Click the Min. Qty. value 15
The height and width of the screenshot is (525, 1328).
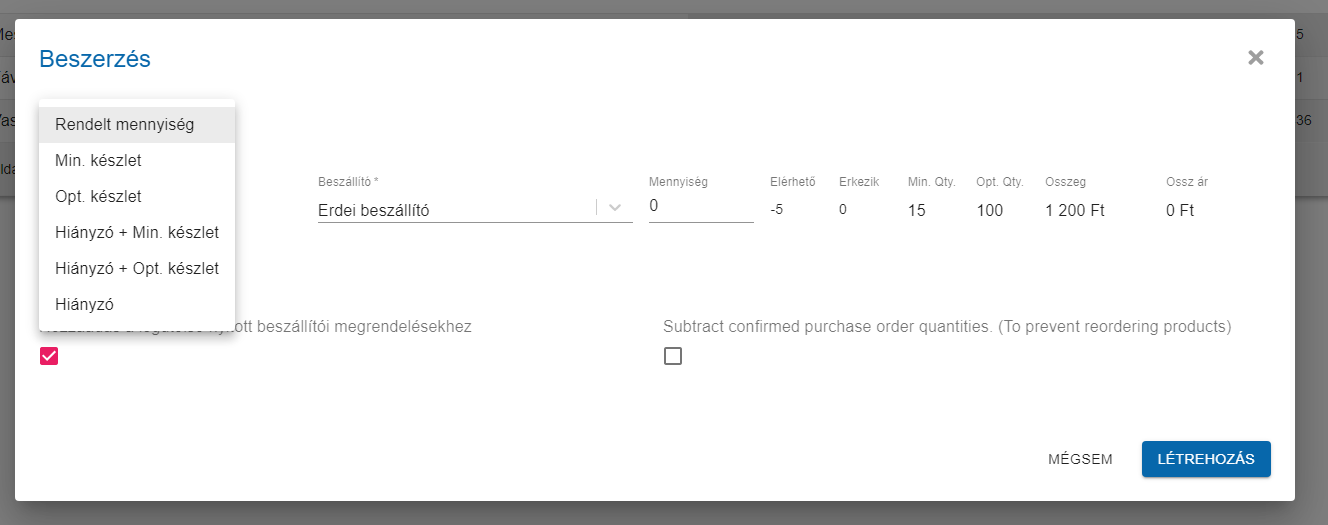point(917,211)
